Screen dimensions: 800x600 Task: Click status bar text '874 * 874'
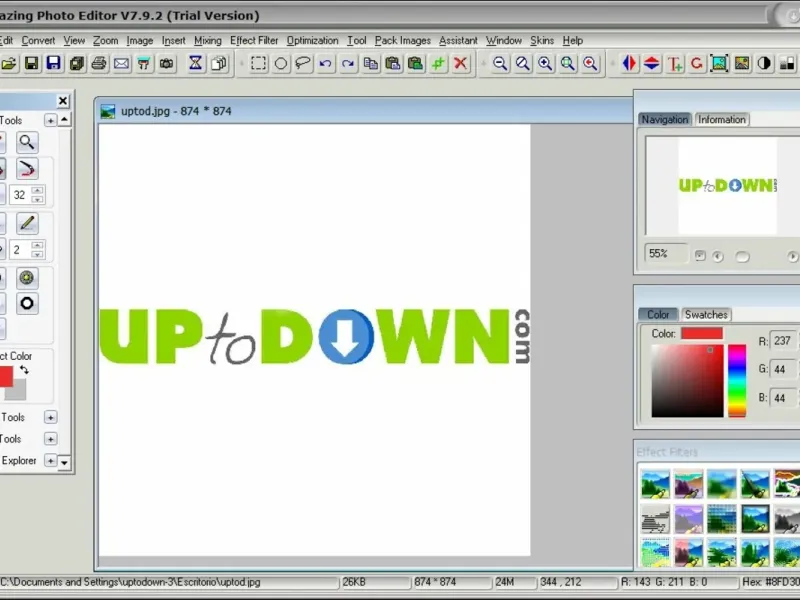coord(434,582)
